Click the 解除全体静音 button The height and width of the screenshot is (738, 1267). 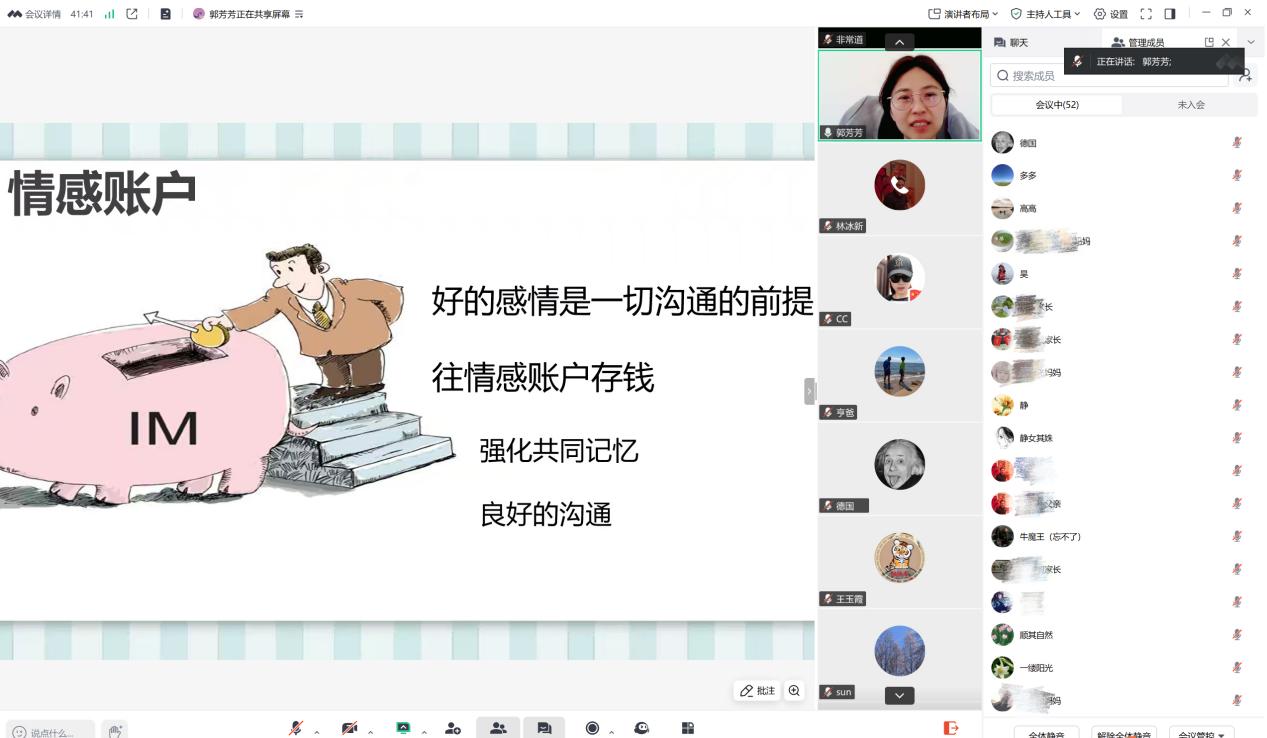tap(1123, 733)
